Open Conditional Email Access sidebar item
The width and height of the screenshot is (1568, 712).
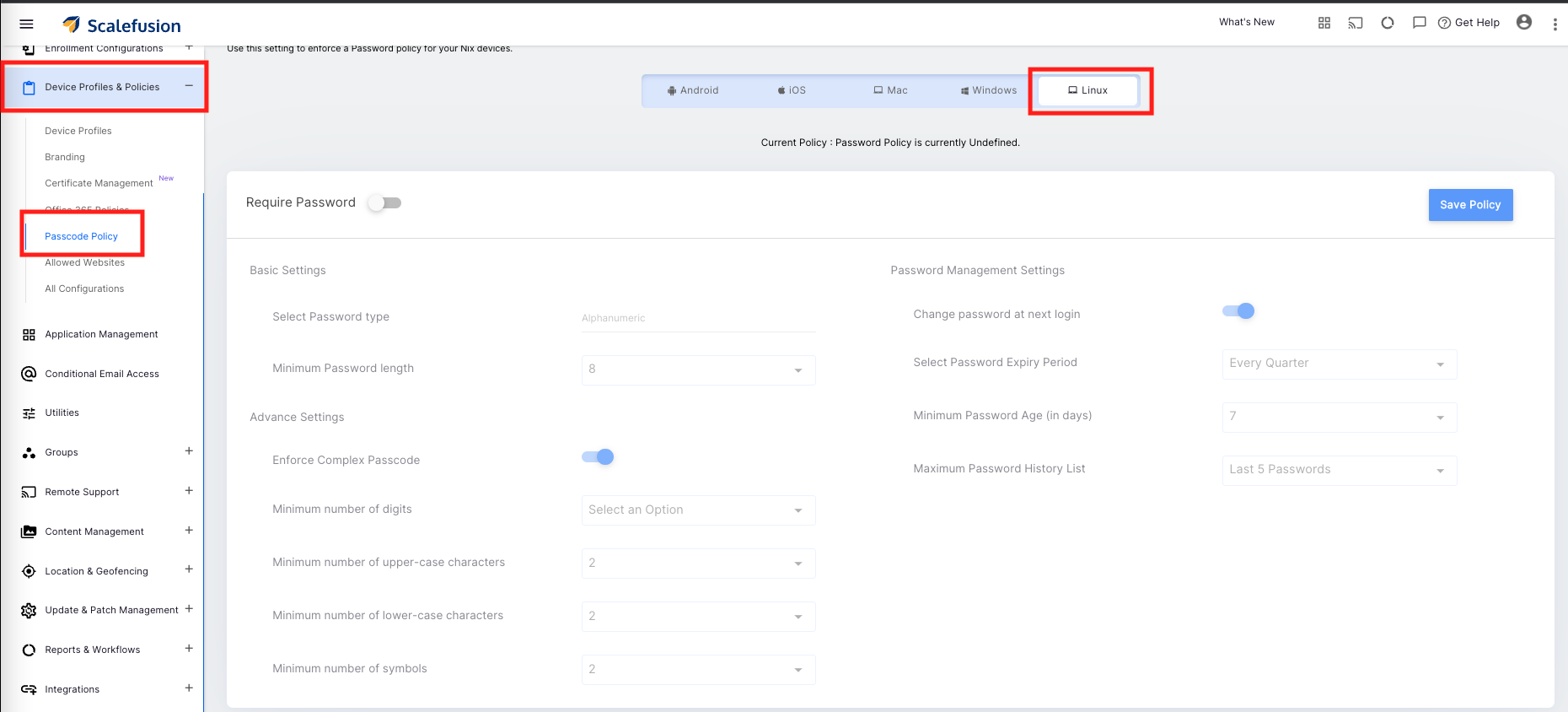[x=102, y=374]
